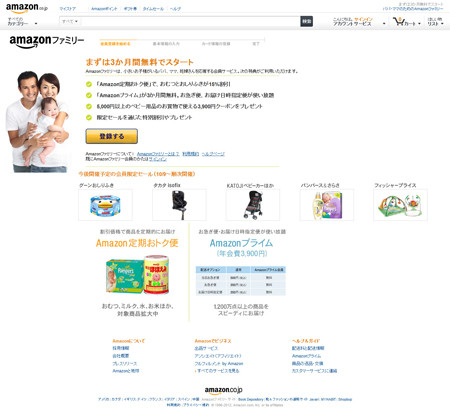Open the penguin baby wipes product image
Image resolution: width=450 pixels, height=413 pixels.
click(105, 205)
